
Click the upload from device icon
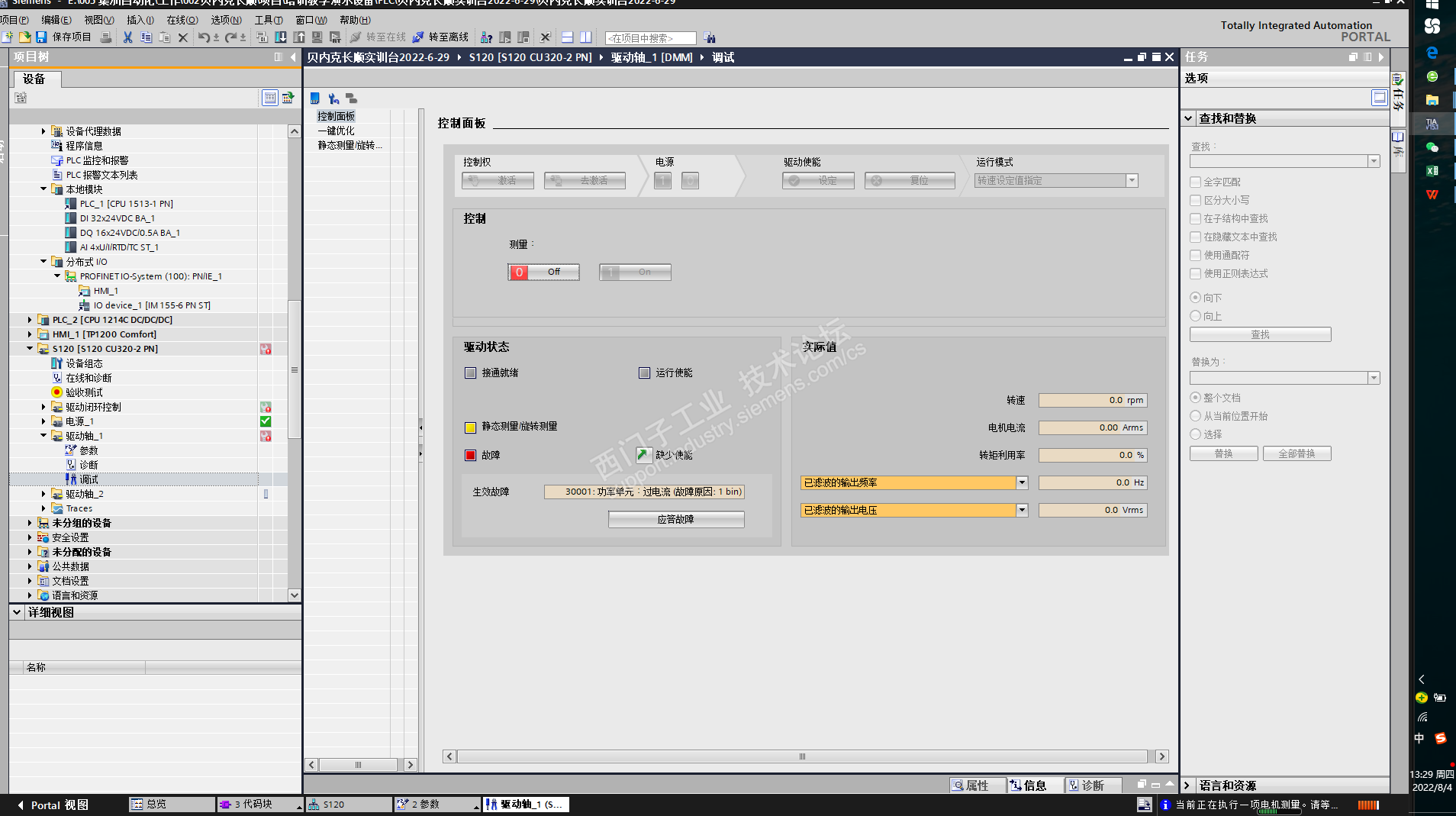click(x=299, y=37)
